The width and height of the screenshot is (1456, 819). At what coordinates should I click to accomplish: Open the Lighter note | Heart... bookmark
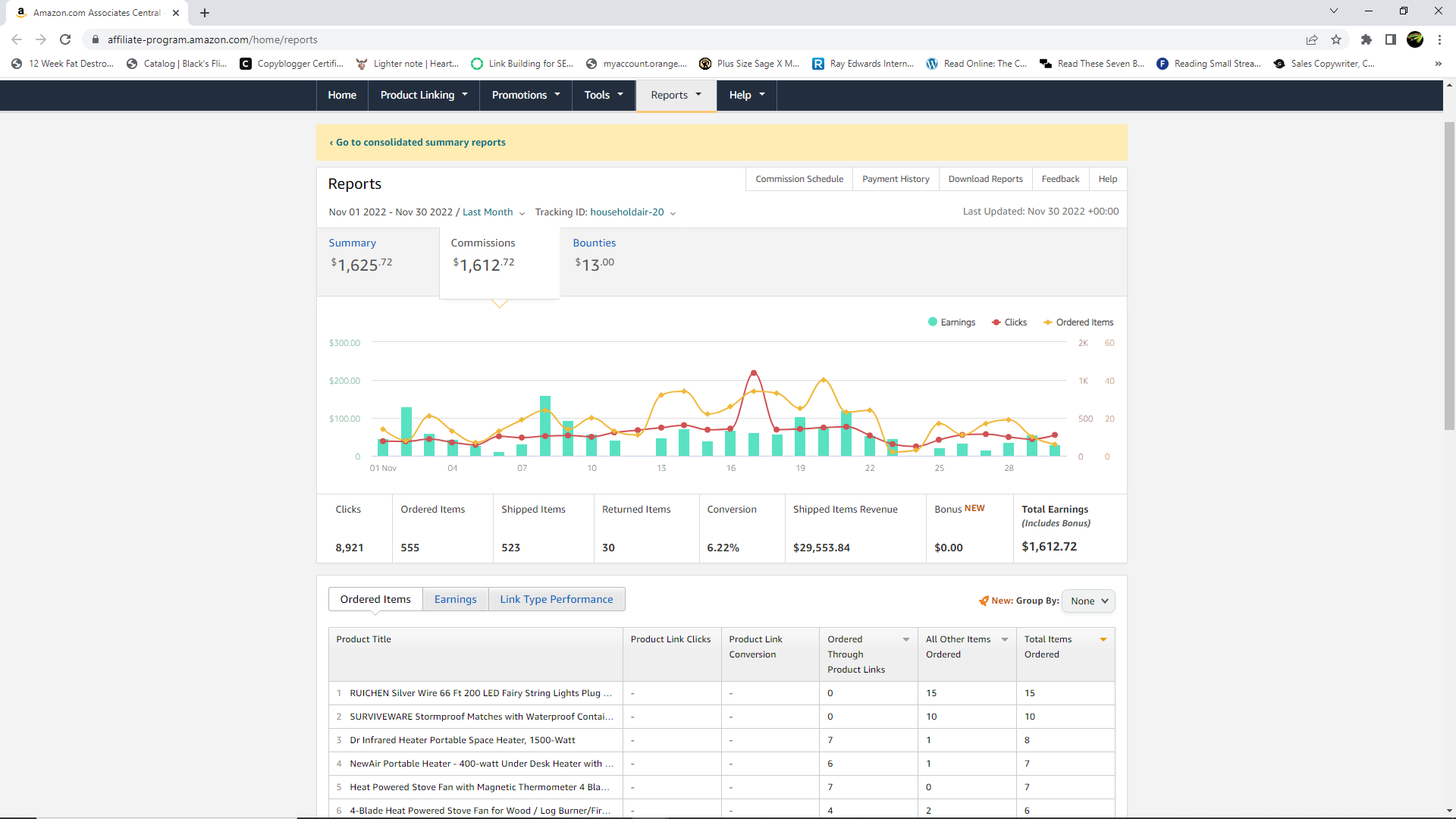(x=407, y=64)
